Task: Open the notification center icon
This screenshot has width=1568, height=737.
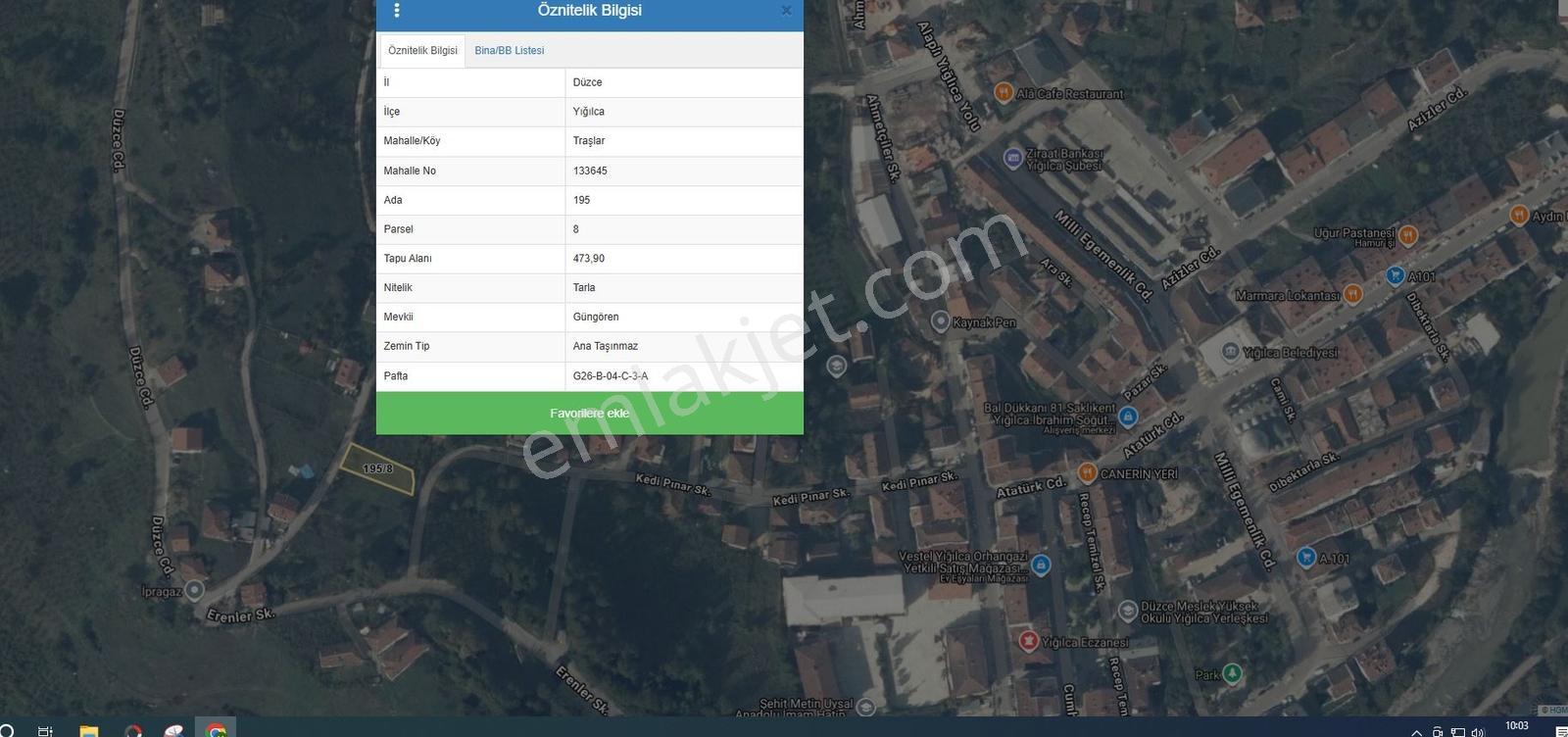Action: (x=1560, y=732)
